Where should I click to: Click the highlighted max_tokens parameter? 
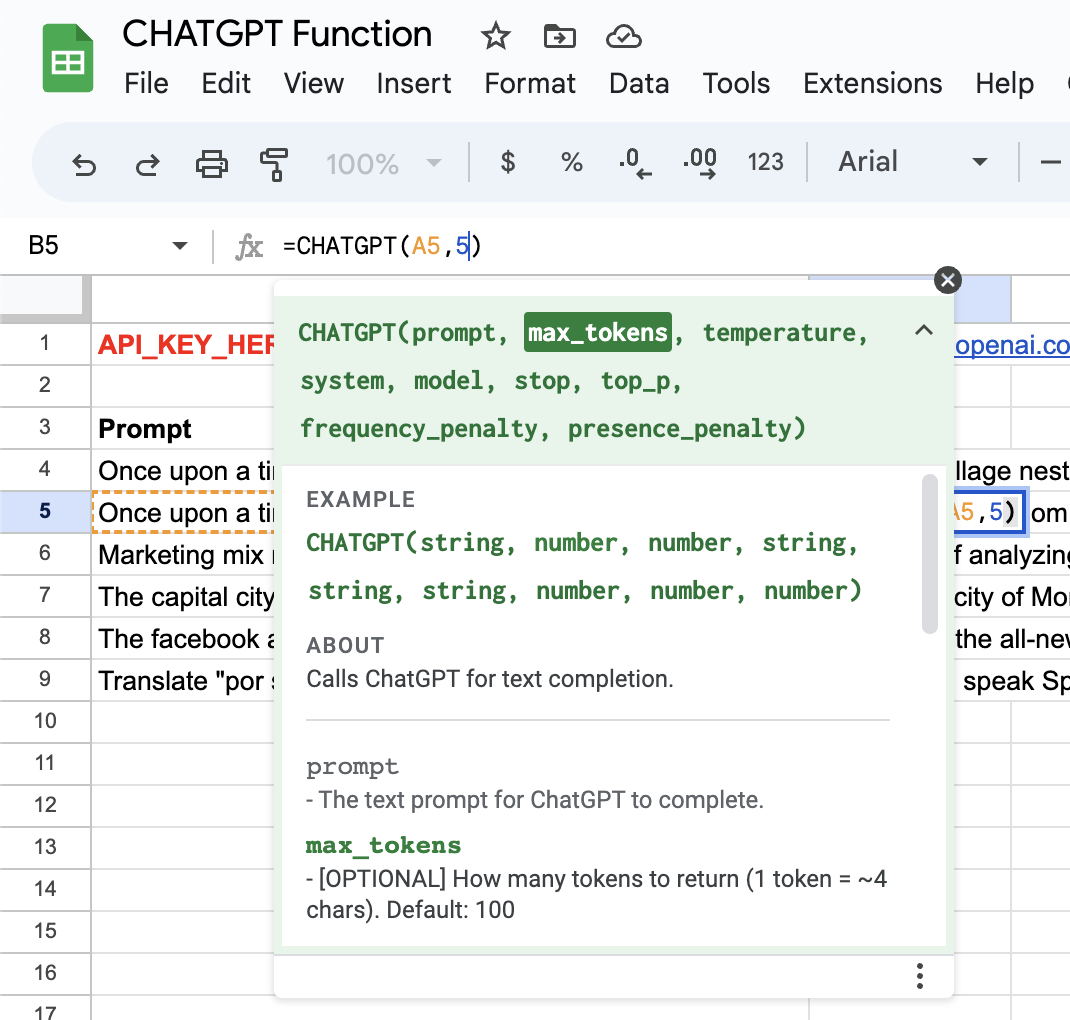point(598,332)
